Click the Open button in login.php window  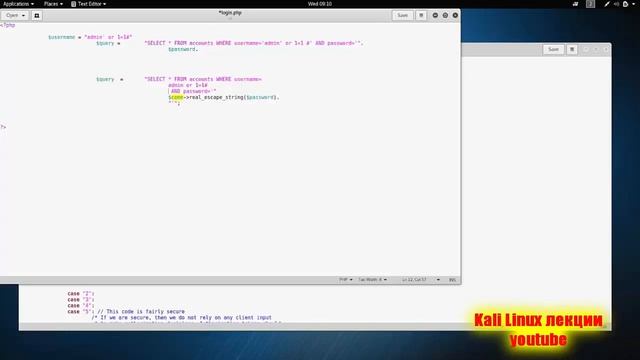(15, 16)
